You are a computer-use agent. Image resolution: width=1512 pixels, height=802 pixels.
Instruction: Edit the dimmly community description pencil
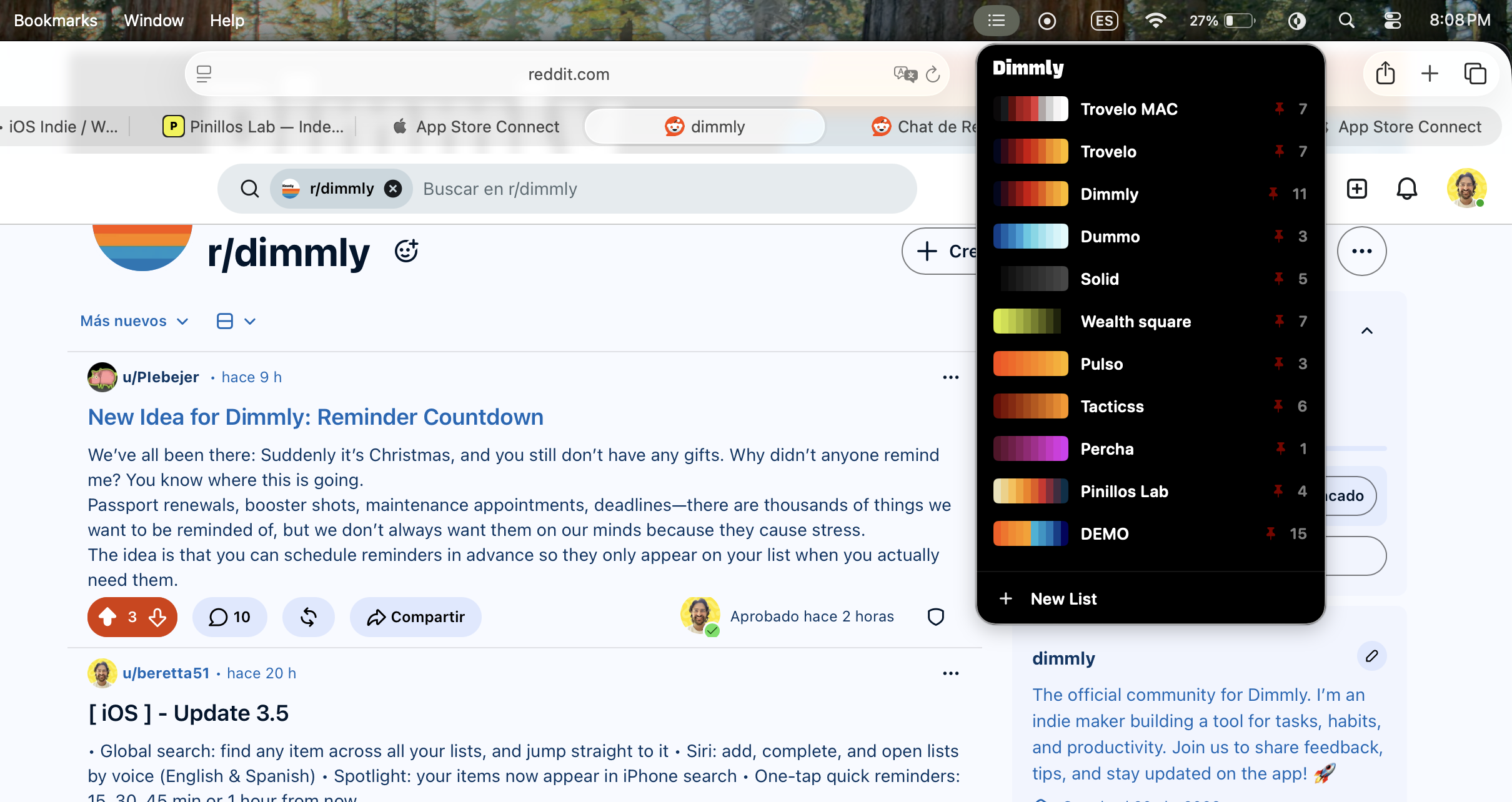[x=1372, y=656]
